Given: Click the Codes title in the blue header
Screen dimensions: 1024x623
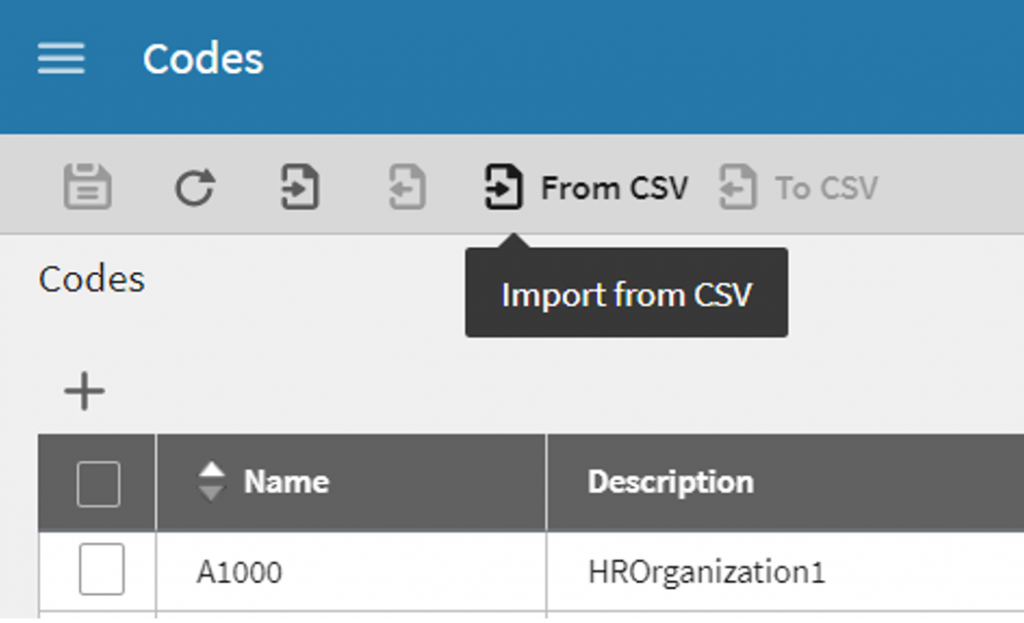Looking at the screenshot, I should point(203,59).
